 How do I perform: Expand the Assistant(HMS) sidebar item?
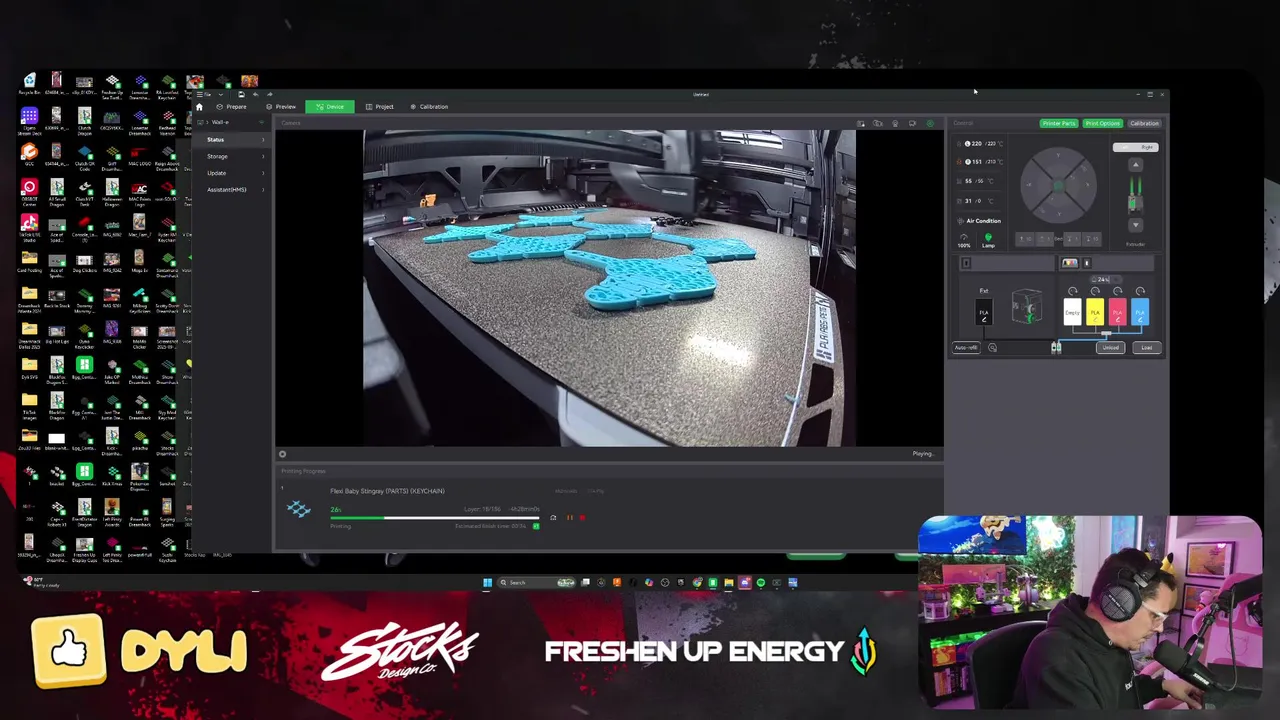[x=263, y=189]
